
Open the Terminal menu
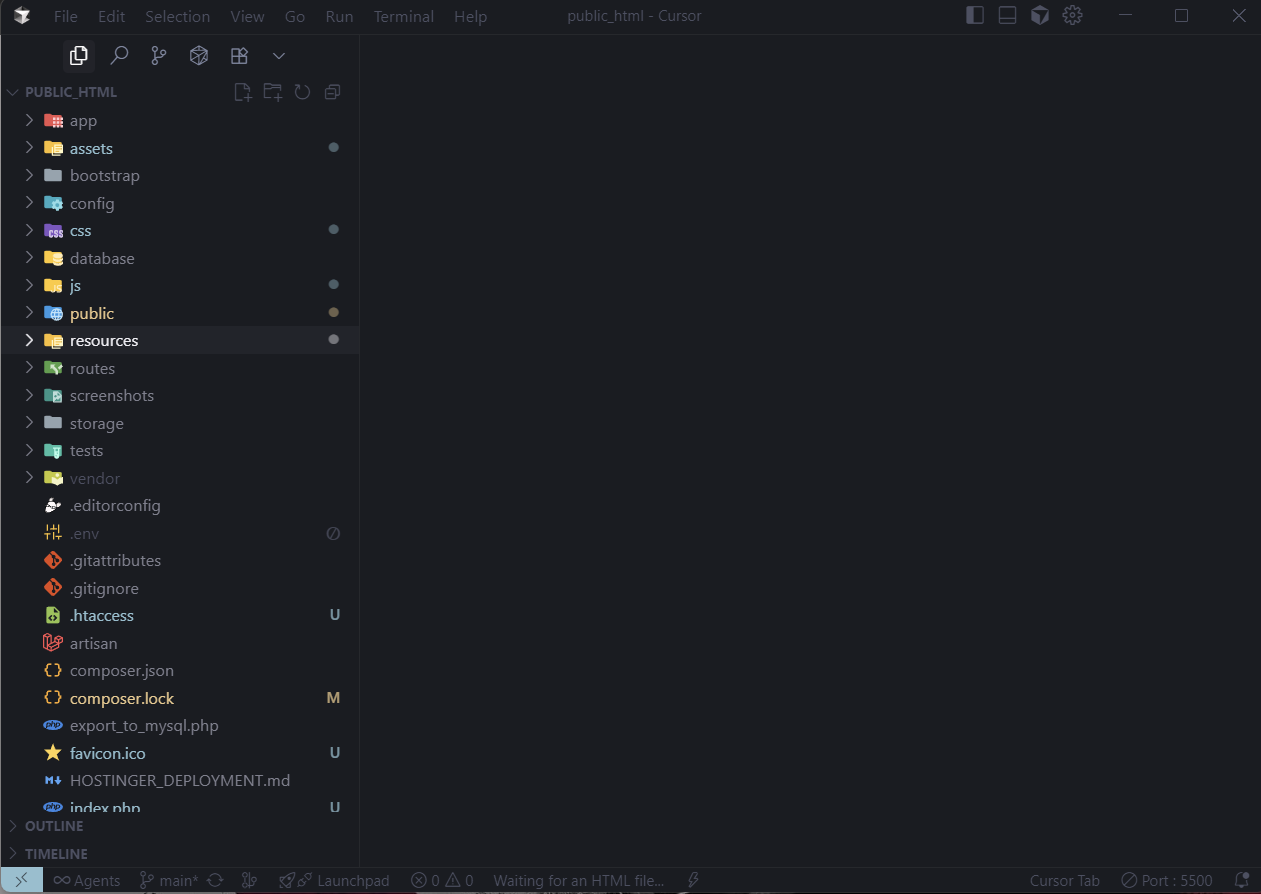tap(403, 16)
